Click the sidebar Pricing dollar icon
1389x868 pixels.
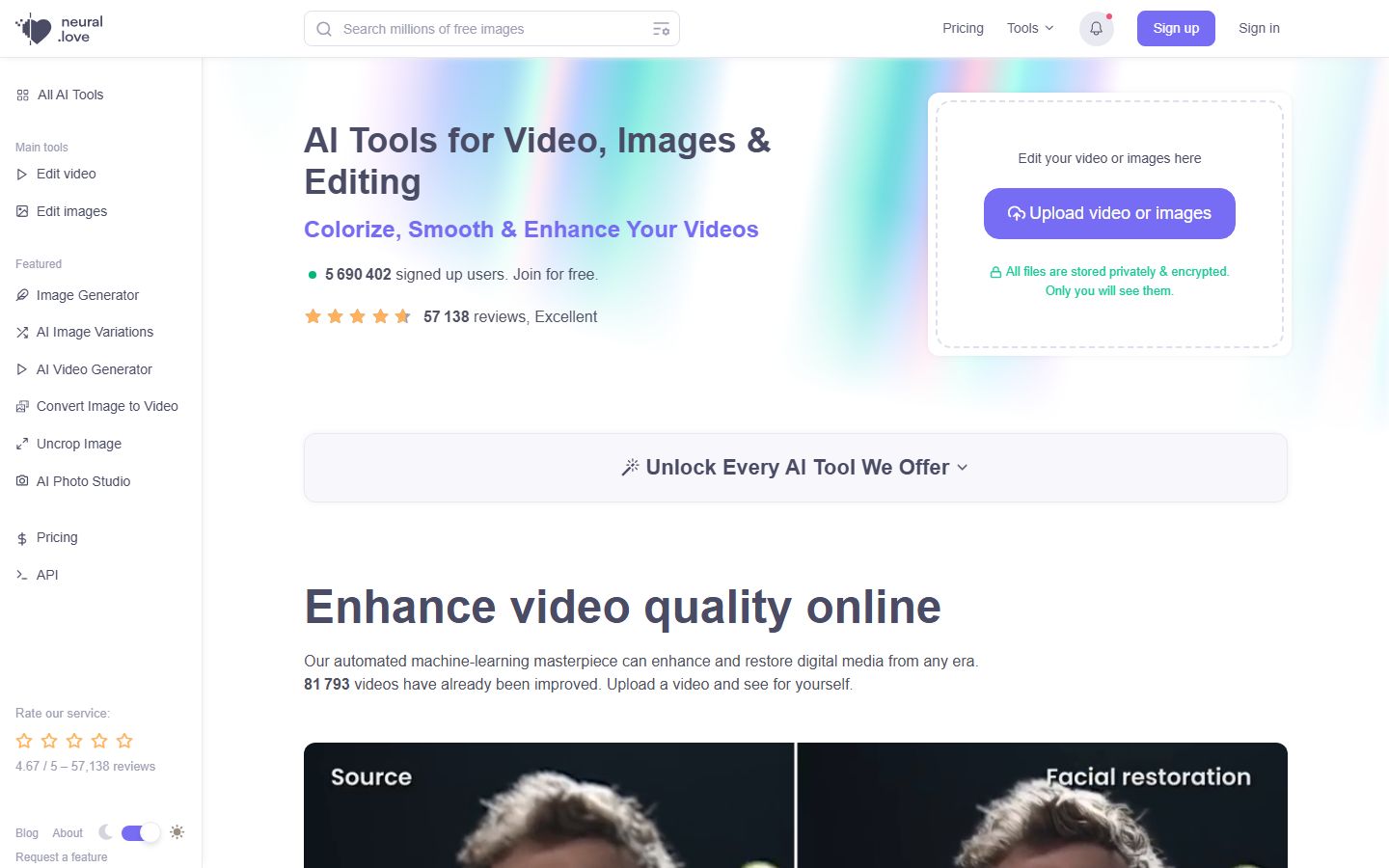pyautogui.click(x=22, y=538)
